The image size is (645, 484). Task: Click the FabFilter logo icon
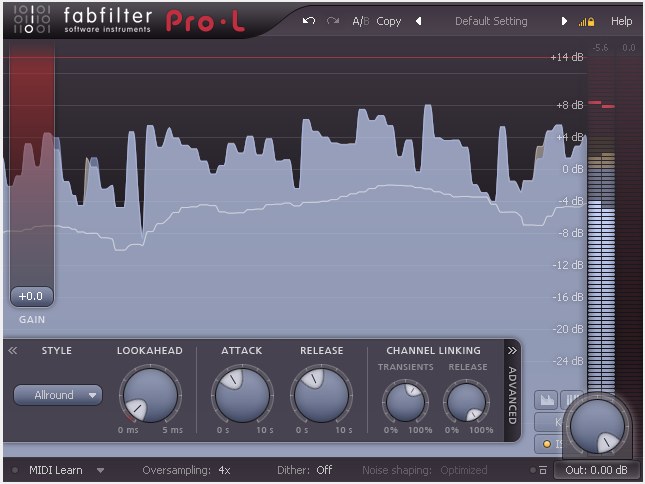(32, 19)
